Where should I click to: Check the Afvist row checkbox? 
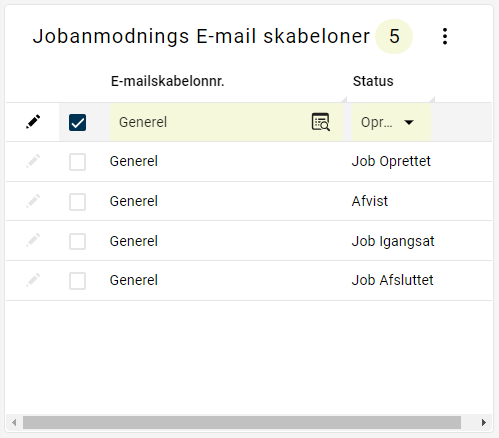click(77, 202)
